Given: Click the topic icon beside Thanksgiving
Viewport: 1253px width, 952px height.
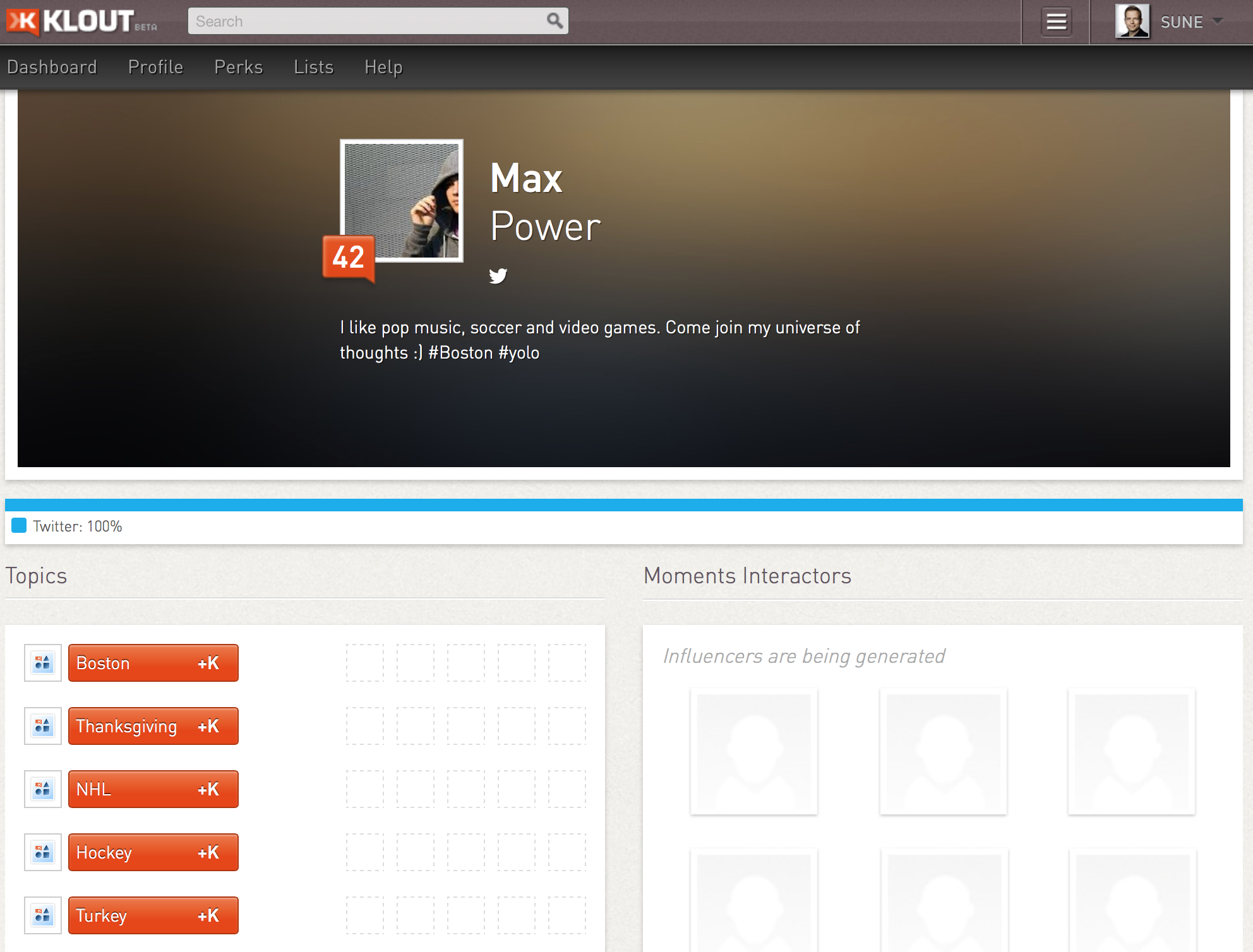Looking at the screenshot, I should point(43,726).
